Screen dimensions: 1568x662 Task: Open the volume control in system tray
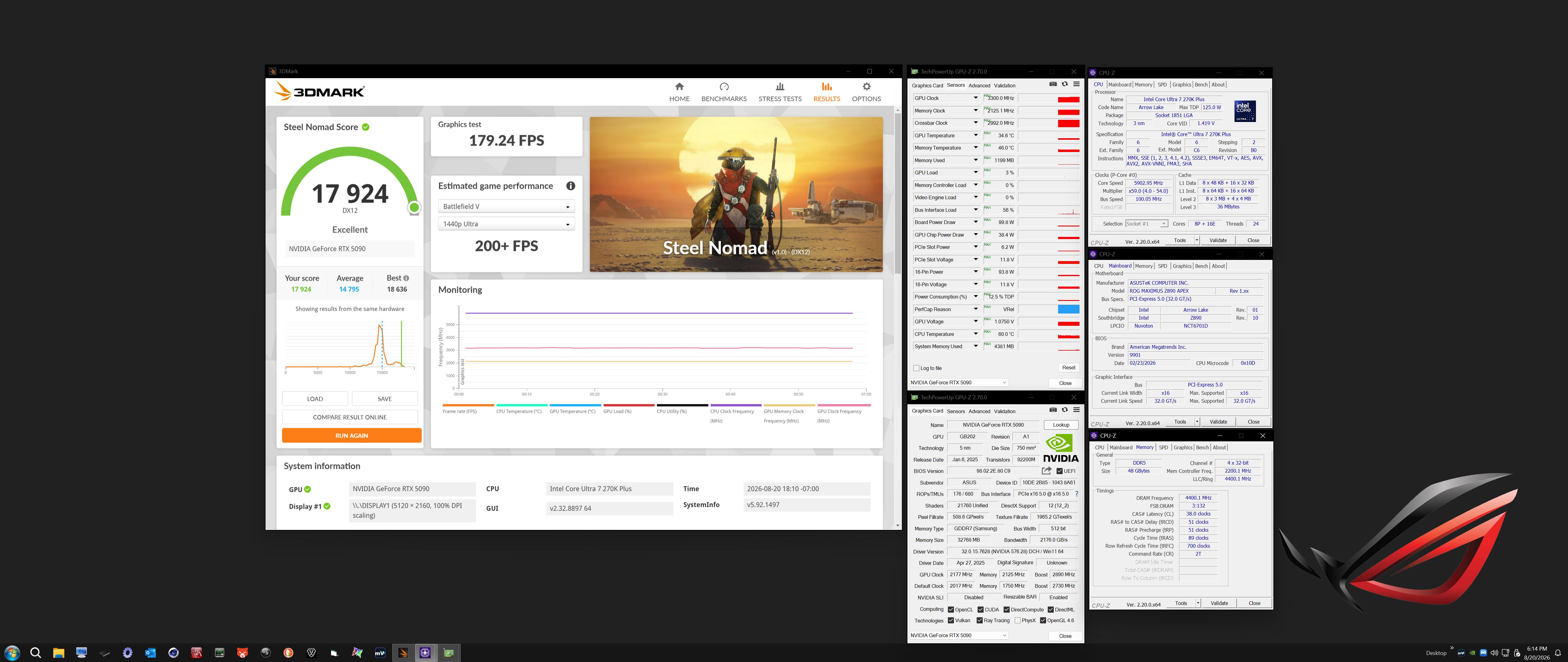(x=1494, y=653)
